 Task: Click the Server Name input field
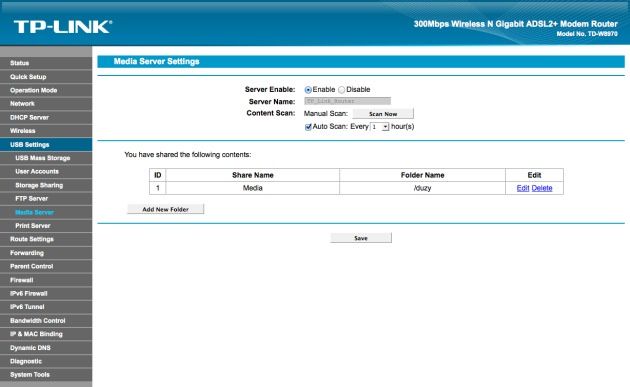(348, 101)
